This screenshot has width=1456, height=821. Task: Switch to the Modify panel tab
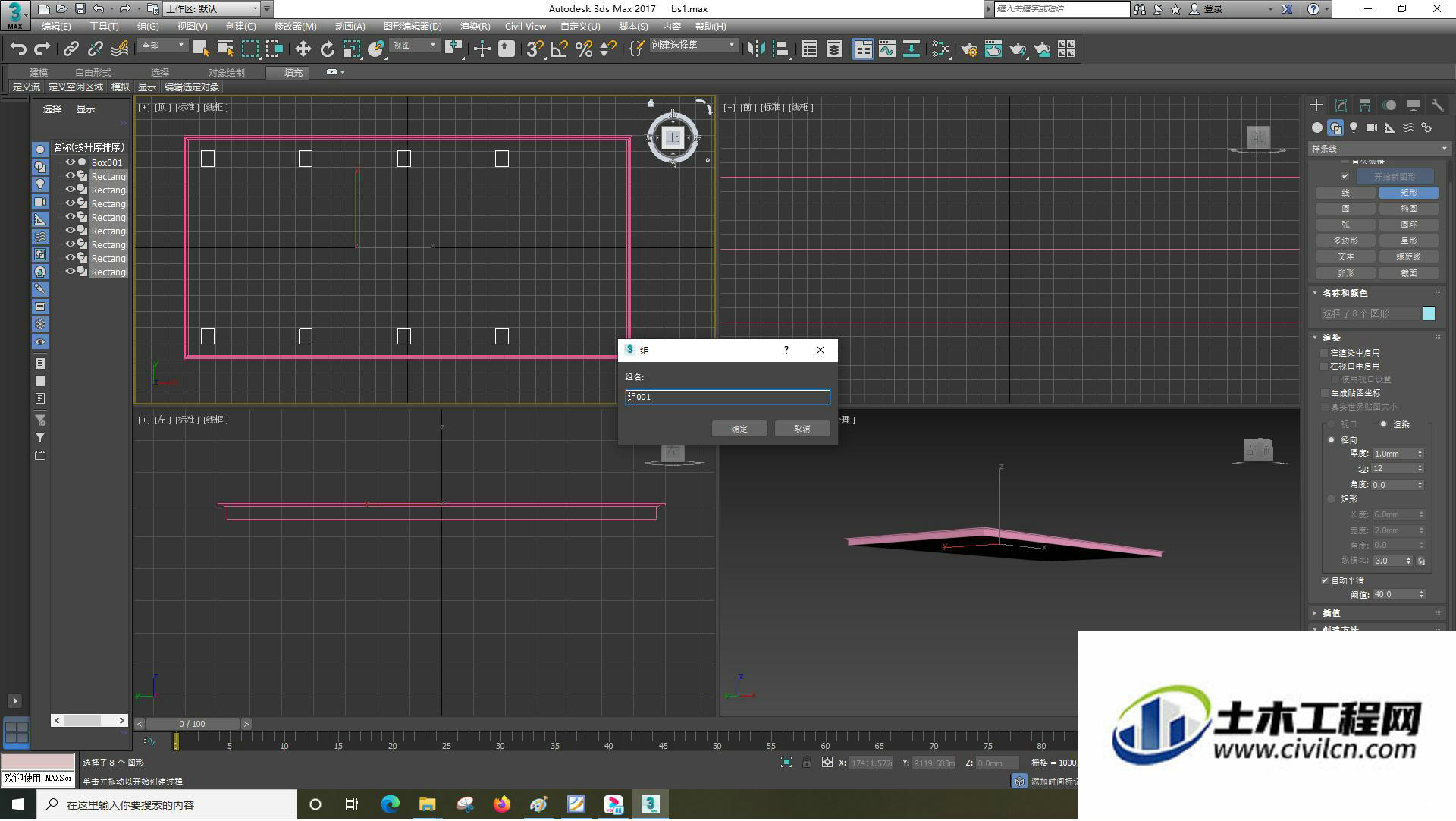coord(1340,105)
